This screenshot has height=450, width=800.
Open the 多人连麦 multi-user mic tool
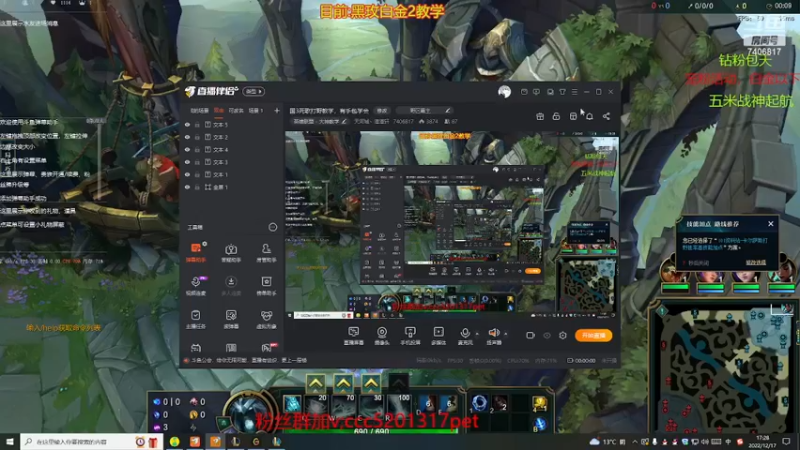(231, 285)
